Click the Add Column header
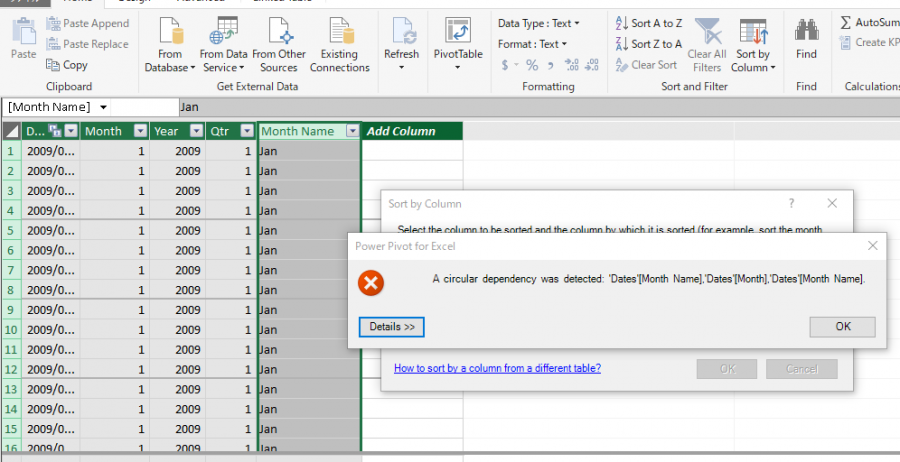This screenshot has width=900, height=462. pos(412,131)
